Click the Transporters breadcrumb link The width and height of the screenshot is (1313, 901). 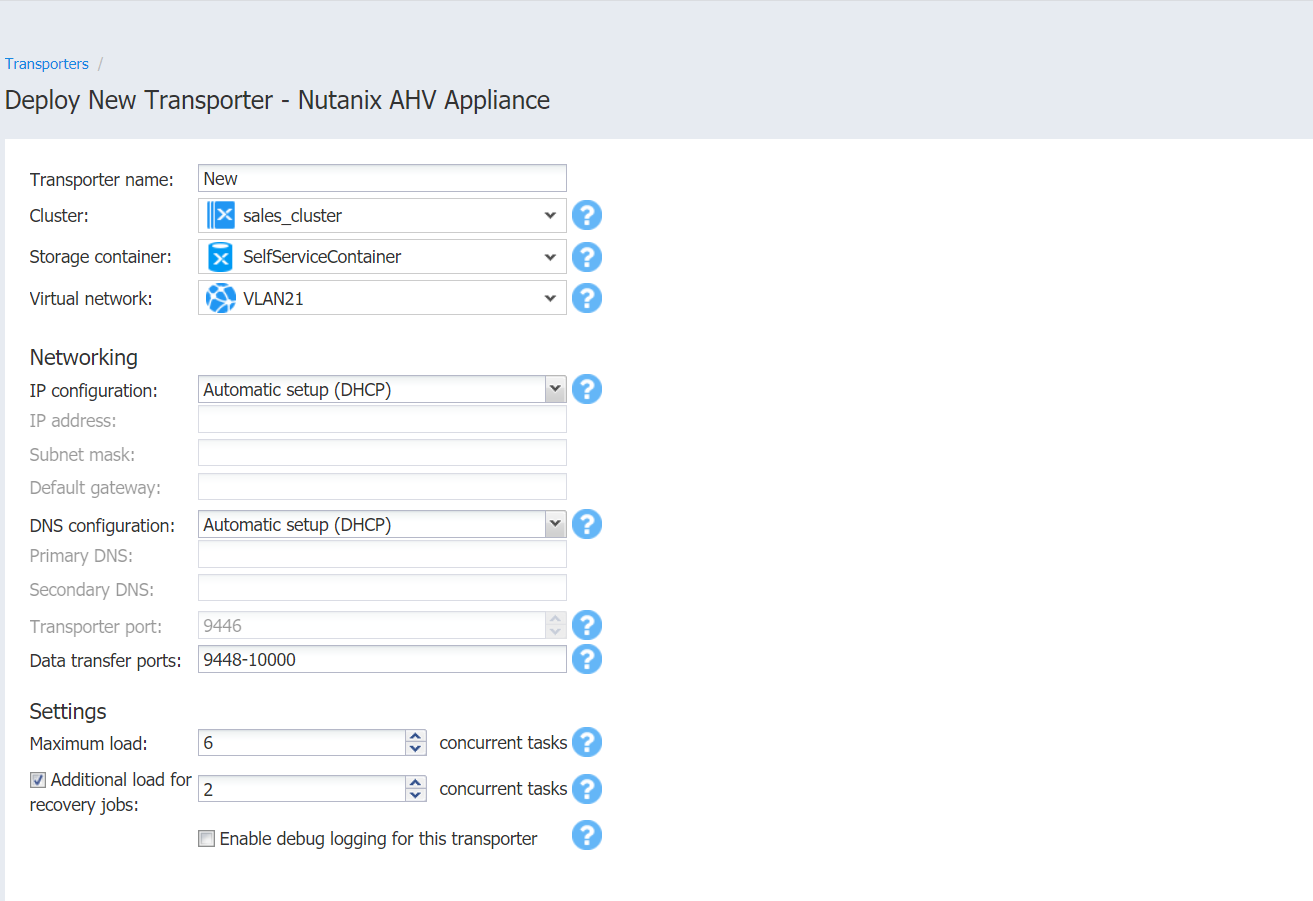coord(47,64)
